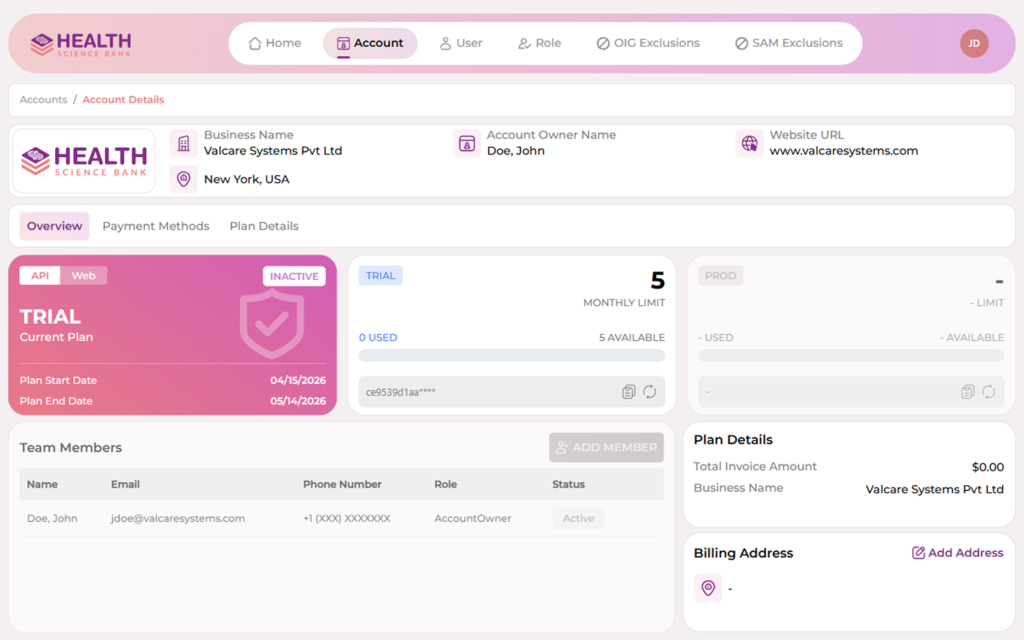Click the Name column header
1024x640 pixels.
click(x=42, y=484)
